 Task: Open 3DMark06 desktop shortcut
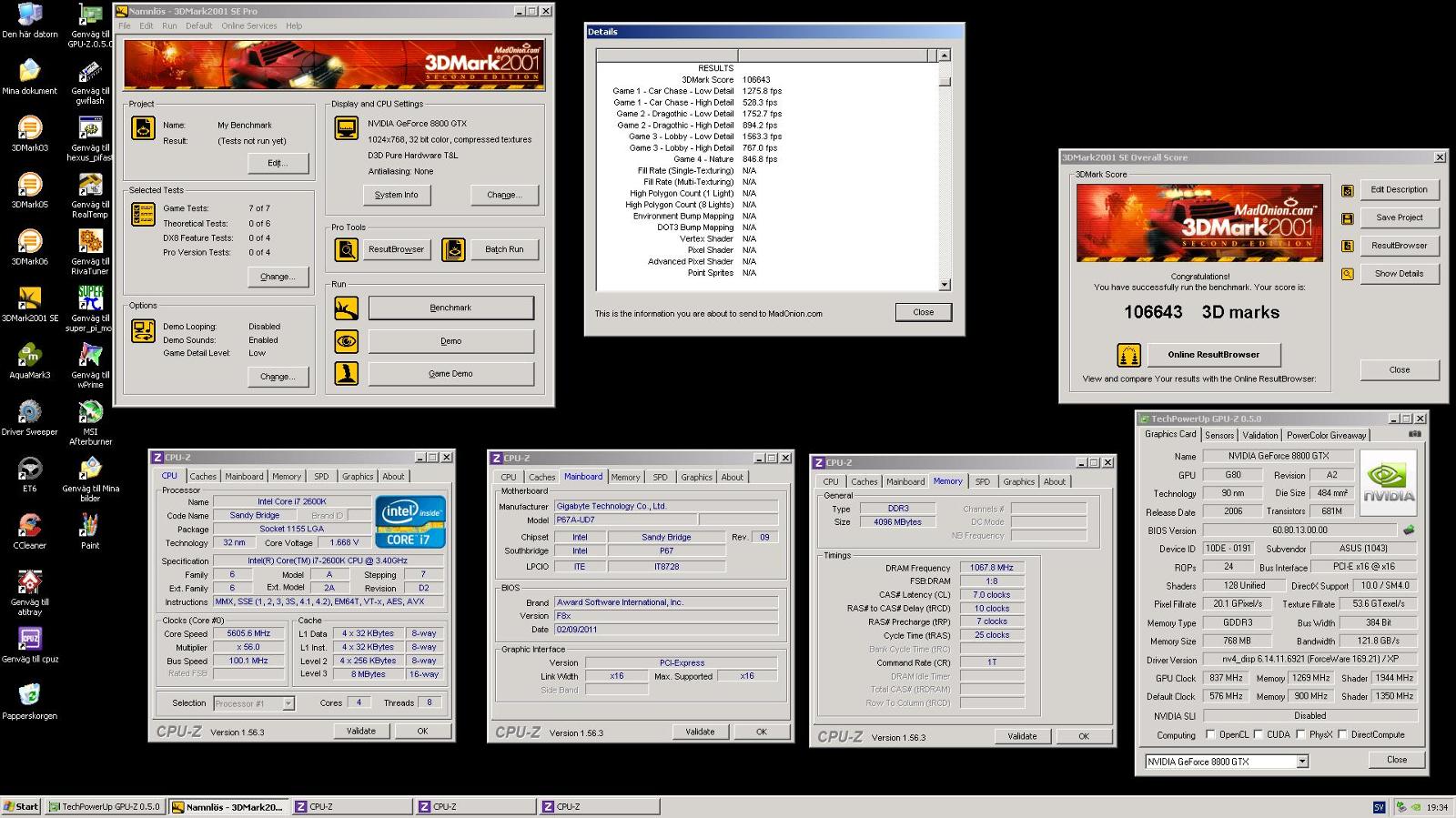click(x=30, y=247)
